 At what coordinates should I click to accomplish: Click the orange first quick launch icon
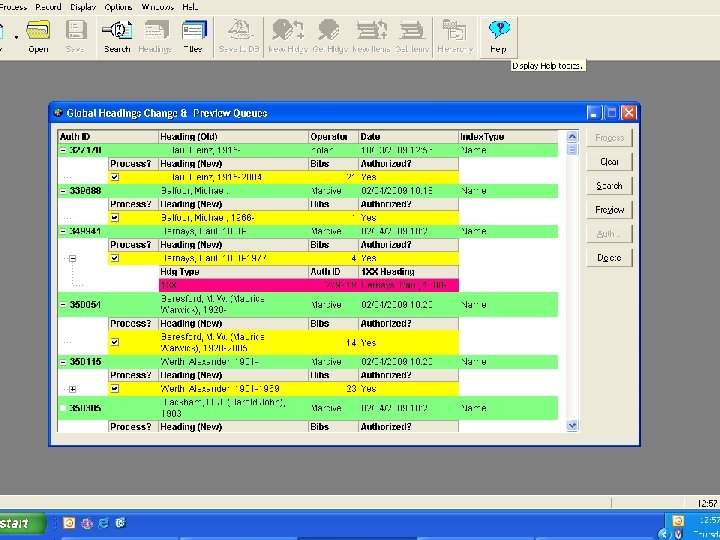[x=69, y=523]
